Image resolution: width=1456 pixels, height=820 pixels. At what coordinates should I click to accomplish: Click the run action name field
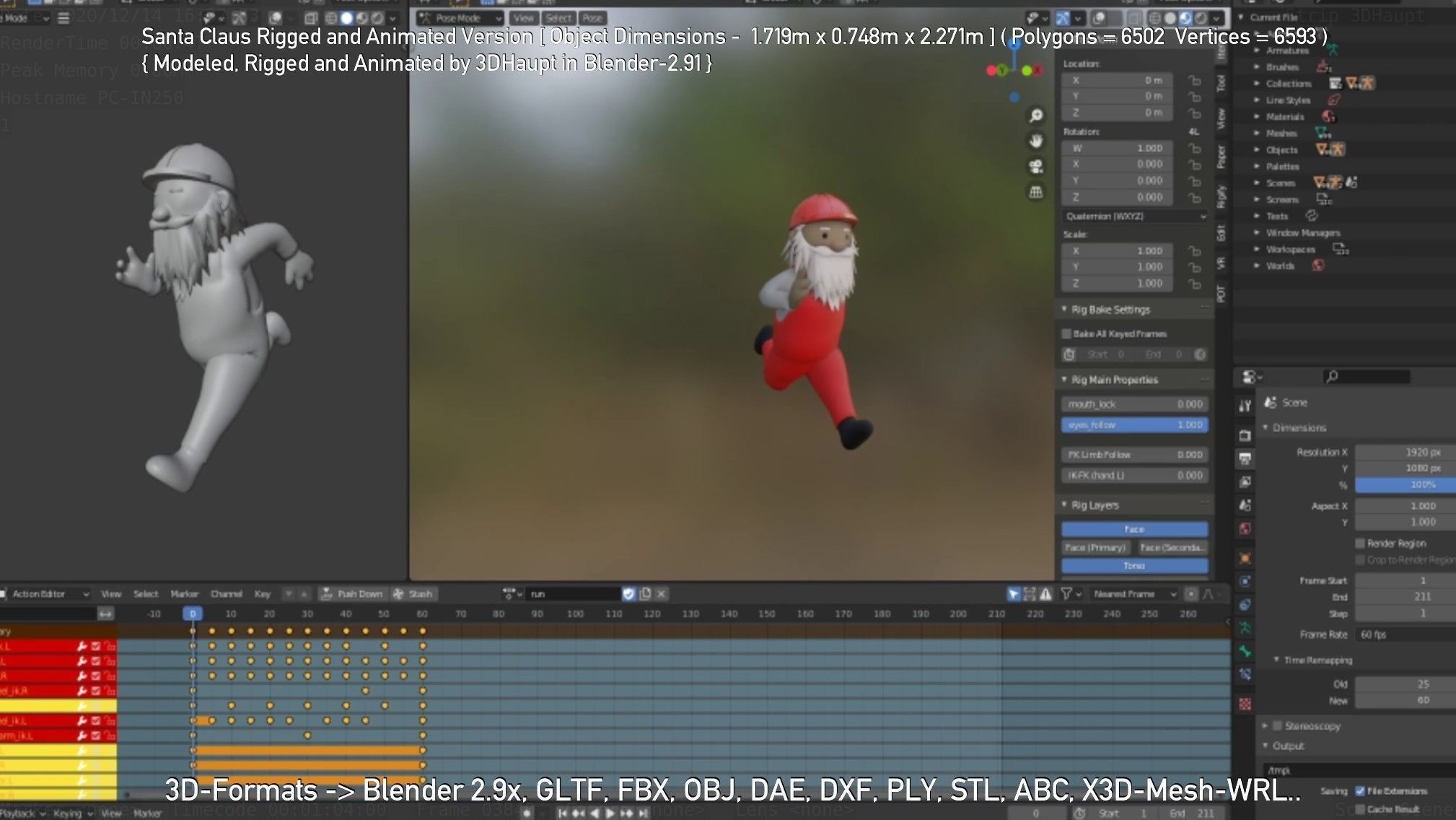pos(574,594)
